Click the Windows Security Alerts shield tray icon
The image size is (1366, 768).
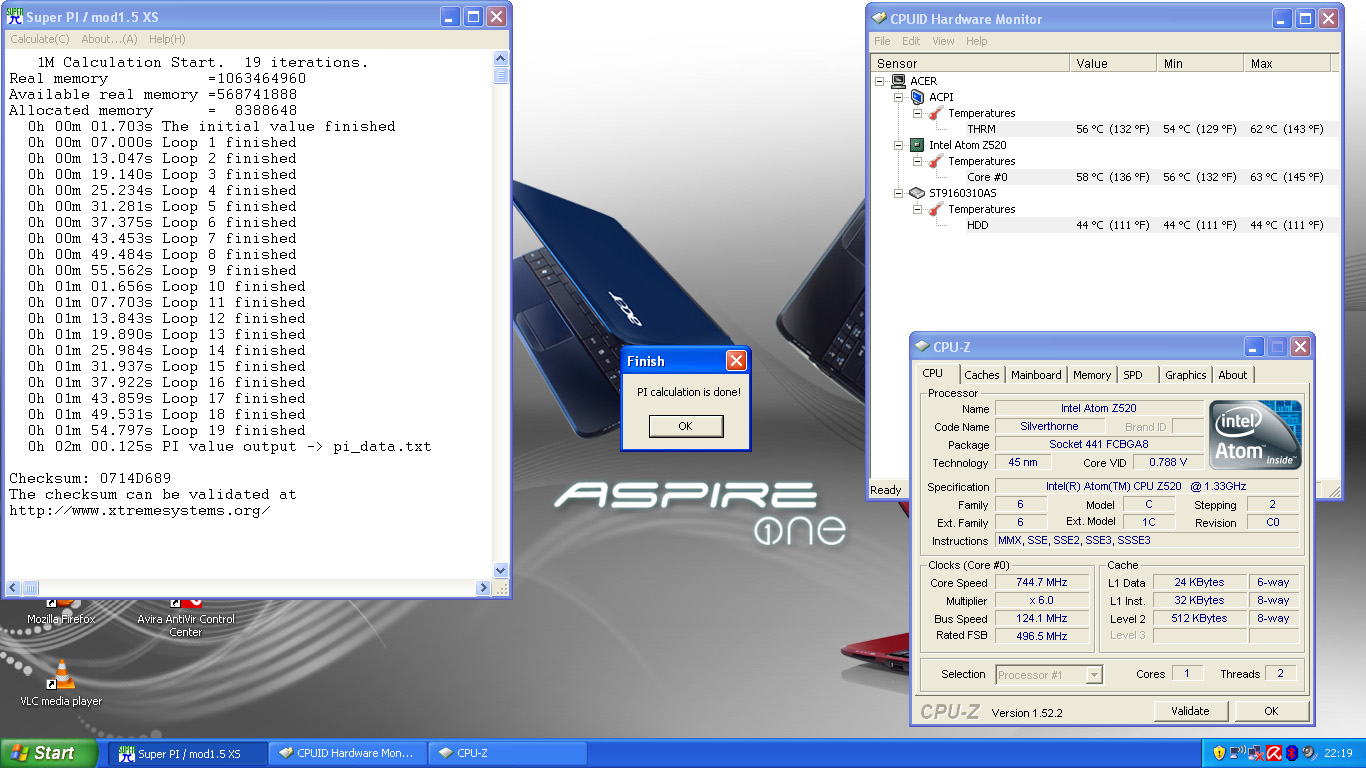tap(1219, 753)
